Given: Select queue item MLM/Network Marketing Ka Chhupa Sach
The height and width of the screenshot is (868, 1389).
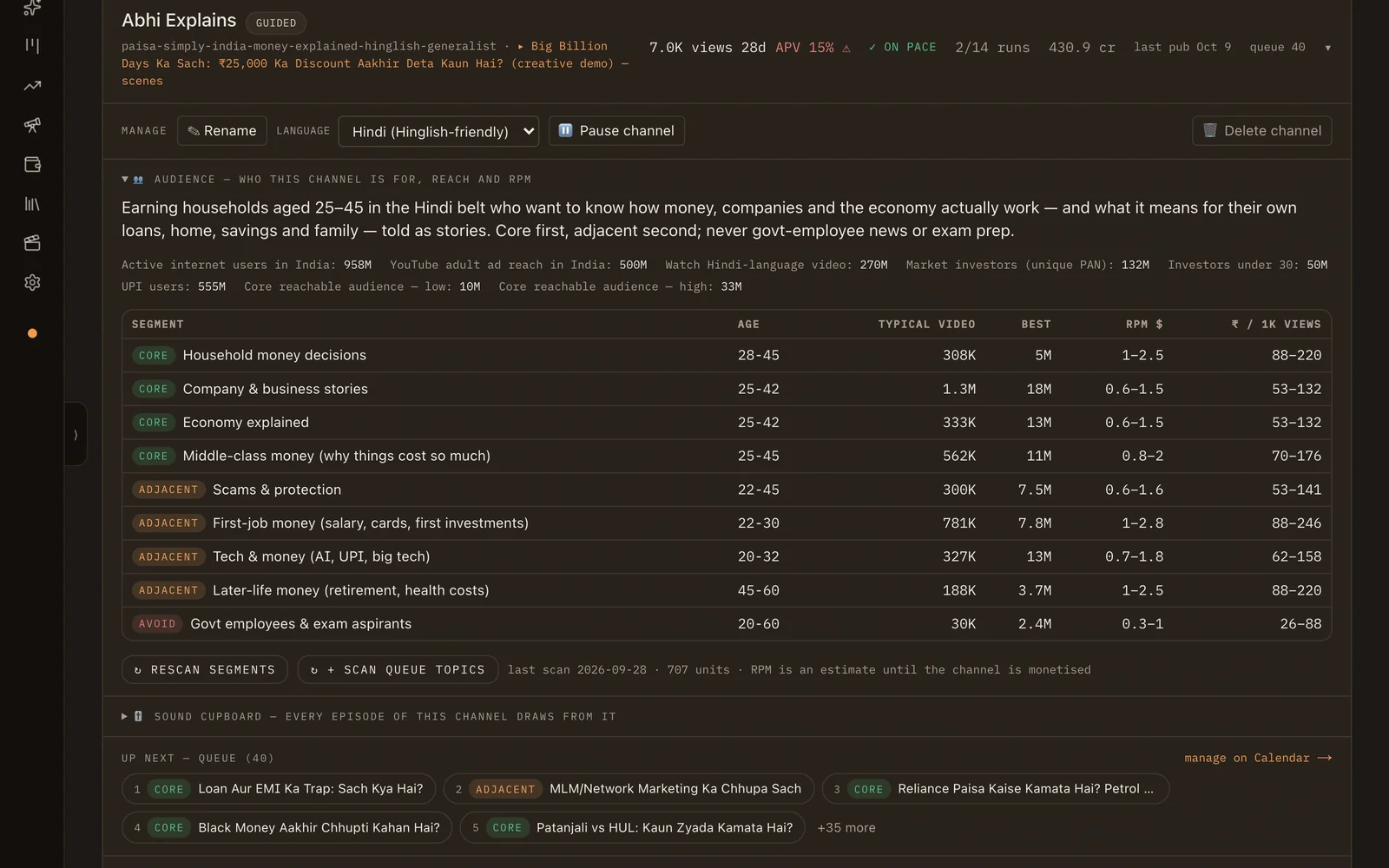Looking at the screenshot, I should pyautogui.click(x=629, y=789).
